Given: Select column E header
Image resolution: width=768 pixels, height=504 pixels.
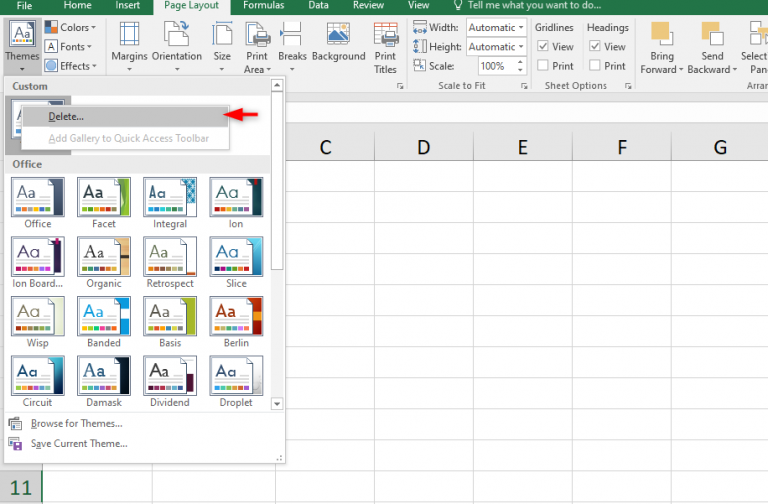Looking at the screenshot, I should pyautogui.click(x=523, y=146).
